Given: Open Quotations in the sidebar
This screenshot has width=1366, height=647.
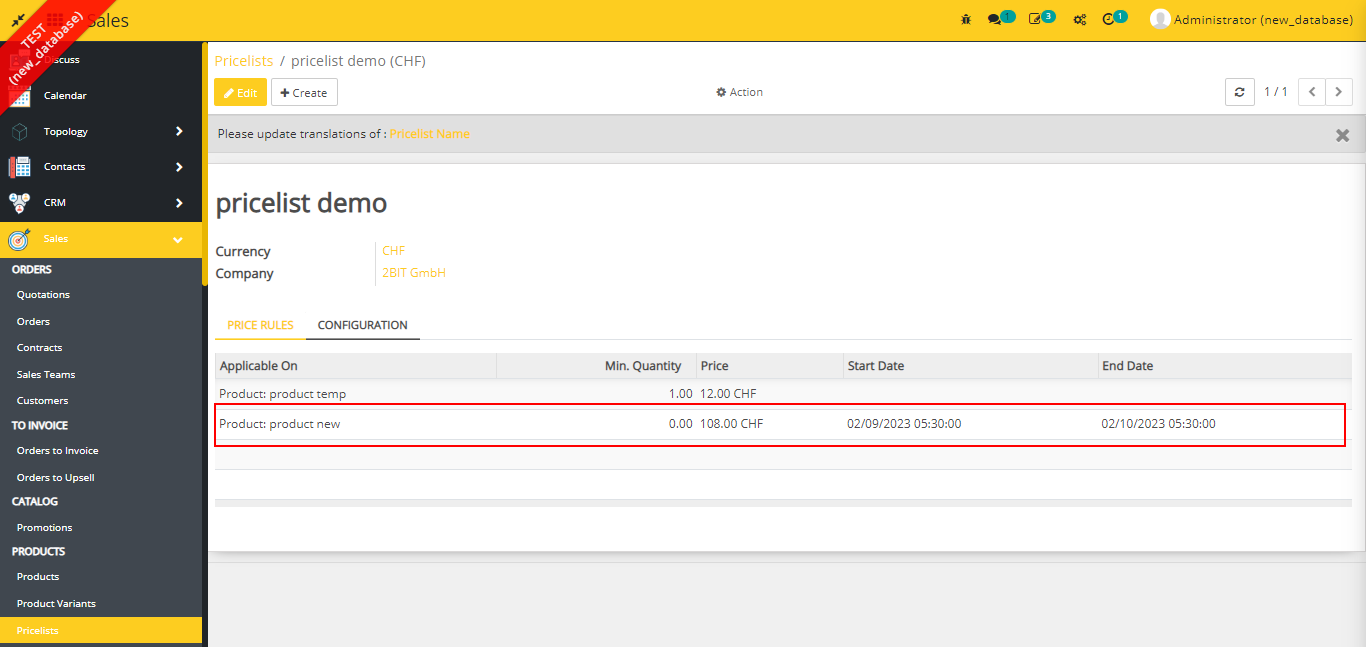Looking at the screenshot, I should tap(43, 295).
